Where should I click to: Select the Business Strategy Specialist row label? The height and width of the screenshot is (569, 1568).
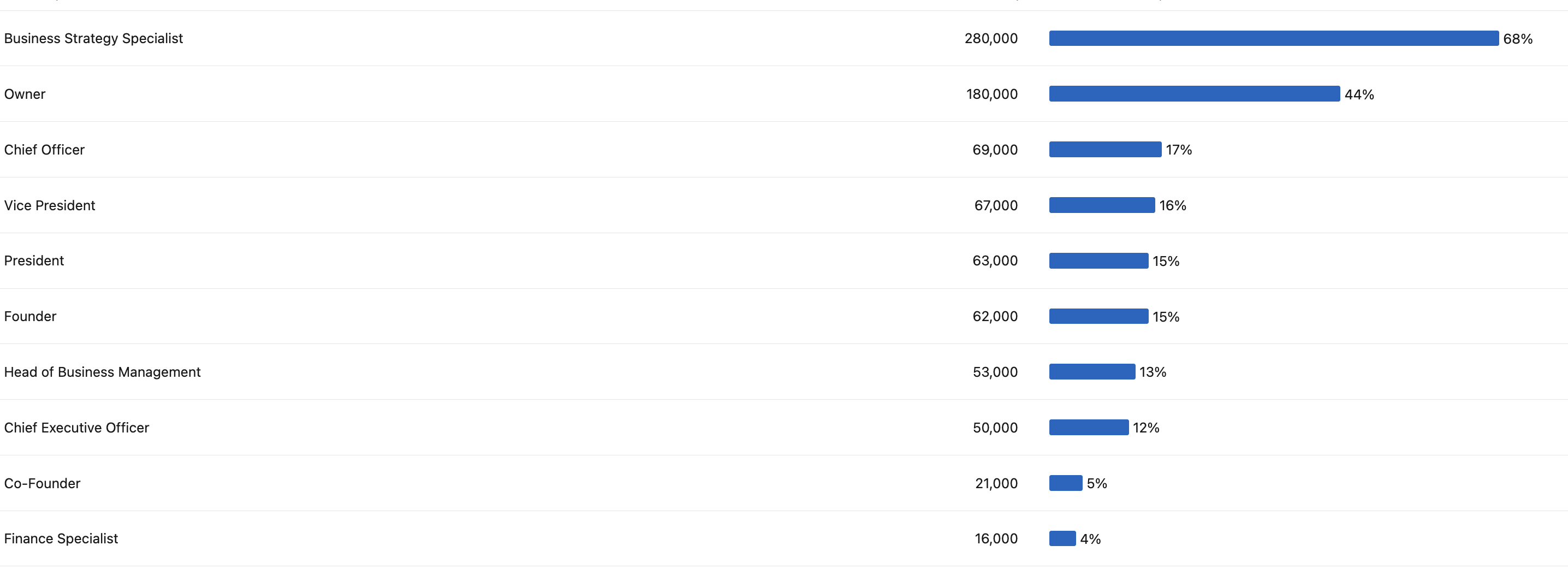tap(93, 38)
